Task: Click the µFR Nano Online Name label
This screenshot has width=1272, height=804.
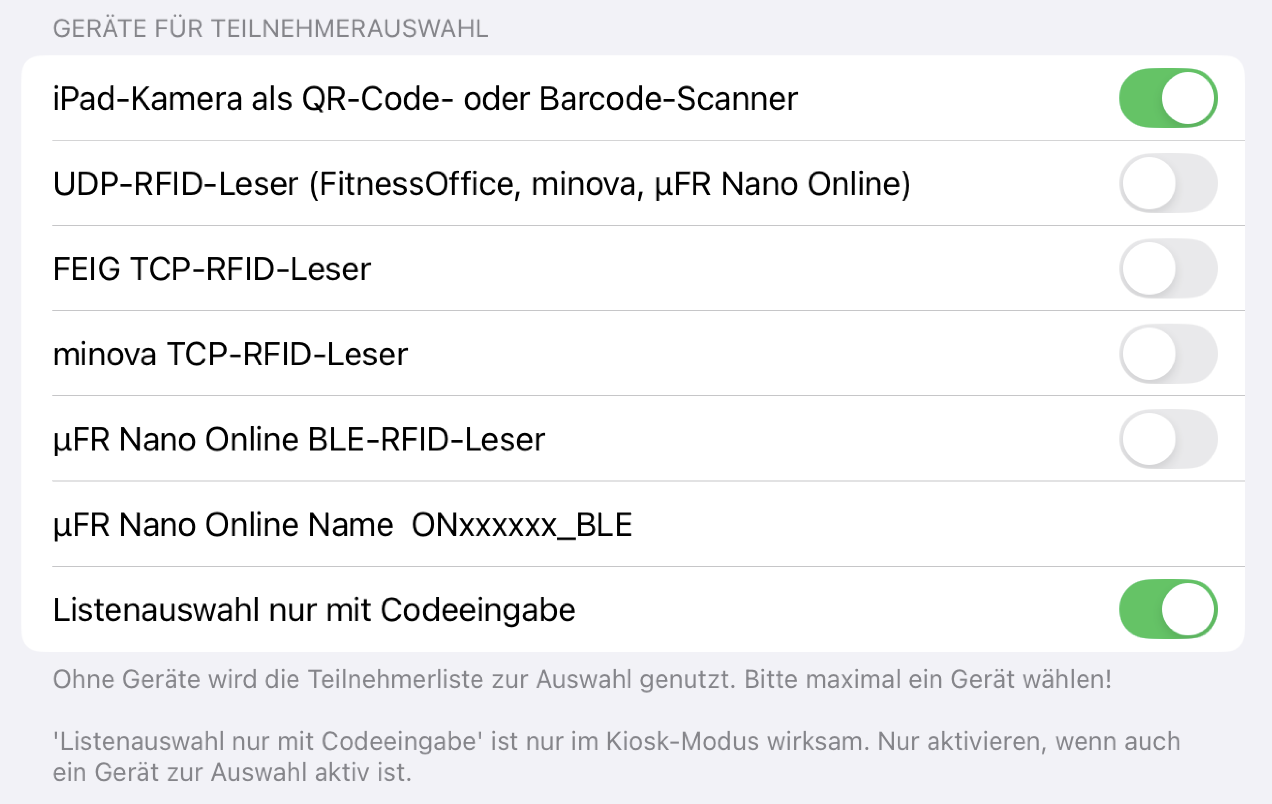Action: 222,525
